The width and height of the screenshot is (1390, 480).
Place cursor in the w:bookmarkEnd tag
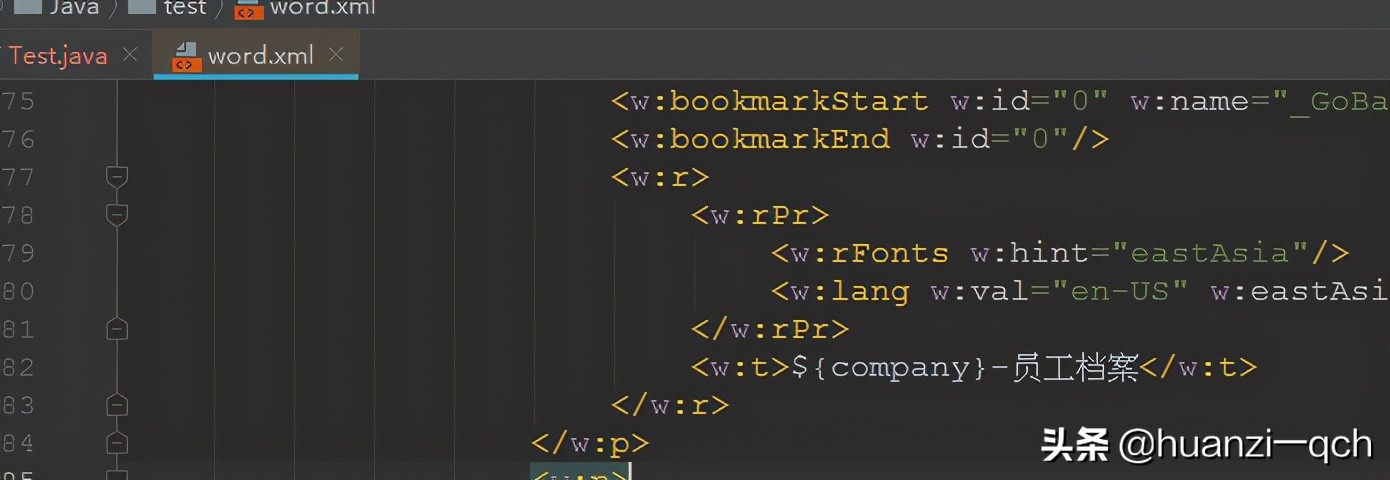[x=750, y=139]
